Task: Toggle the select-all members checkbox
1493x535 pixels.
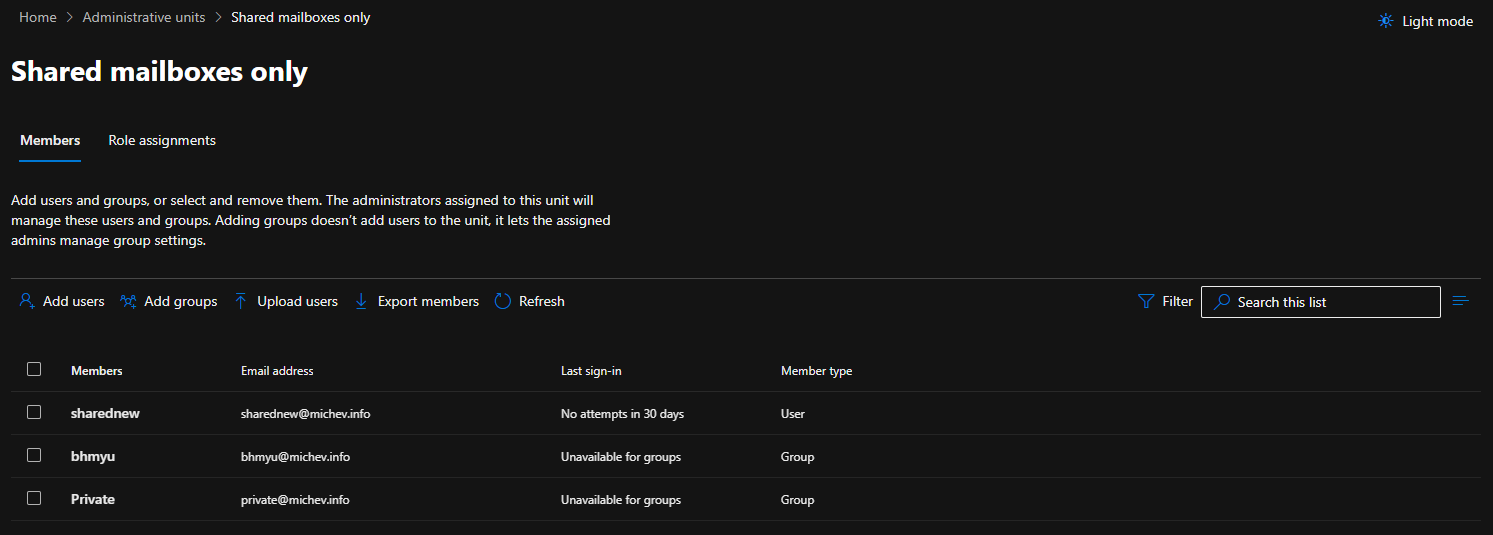Action: (x=34, y=369)
